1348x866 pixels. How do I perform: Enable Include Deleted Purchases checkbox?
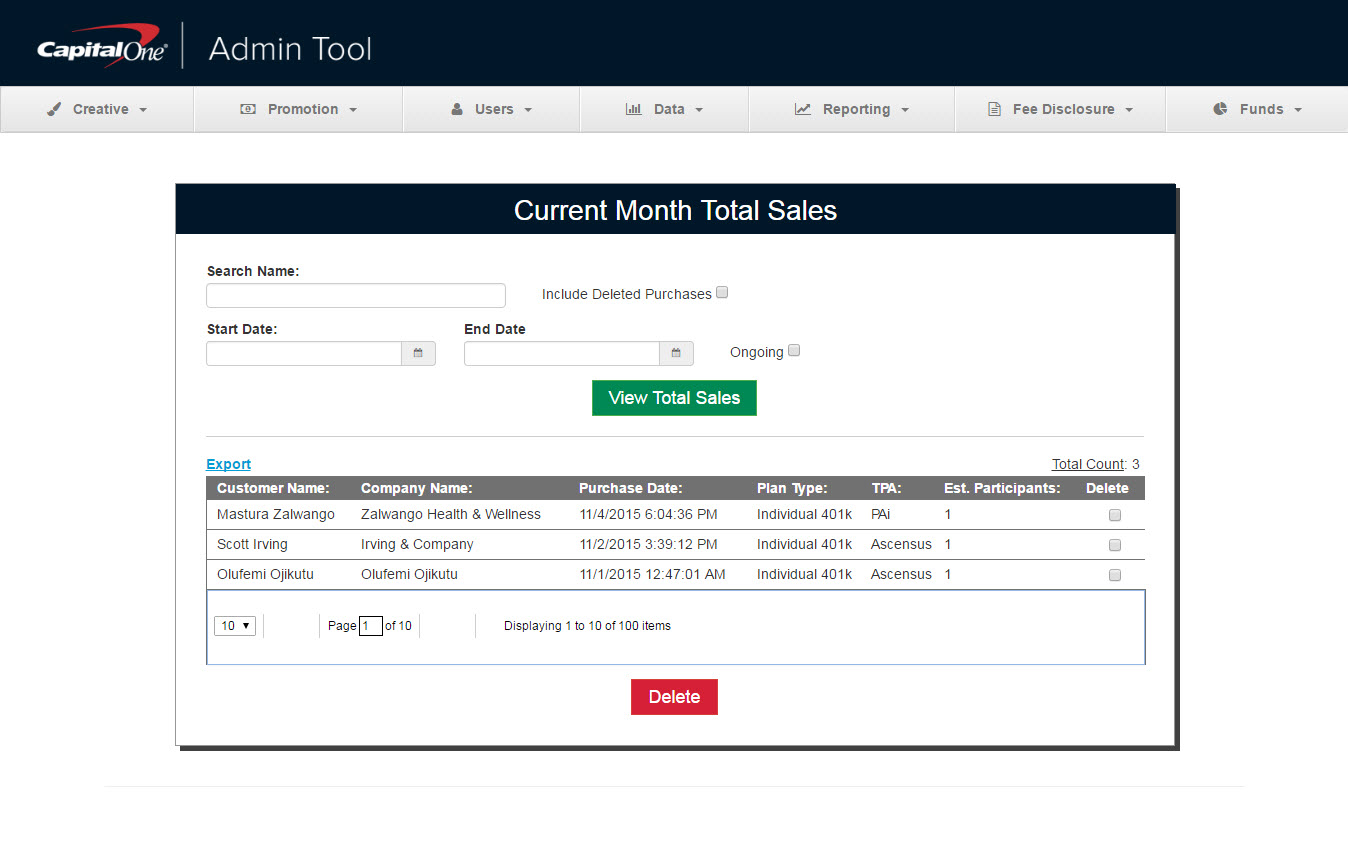pos(722,293)
